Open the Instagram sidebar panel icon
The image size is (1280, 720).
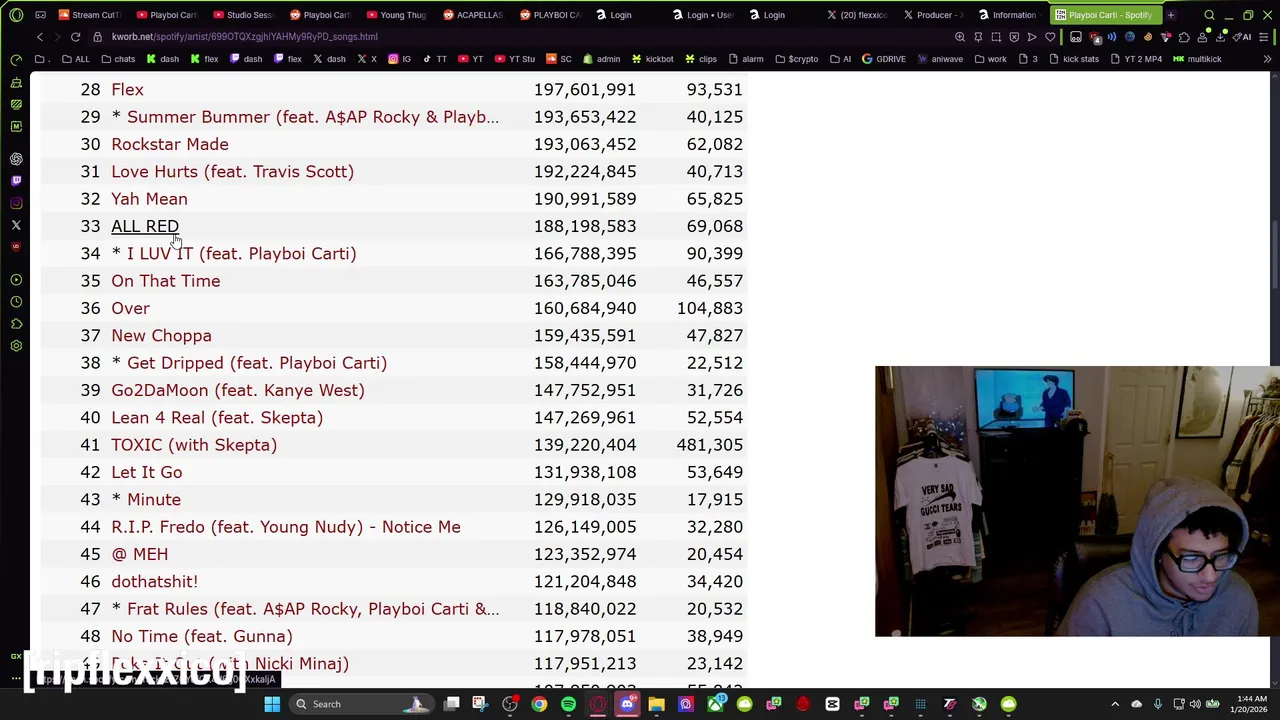[16, 203]
